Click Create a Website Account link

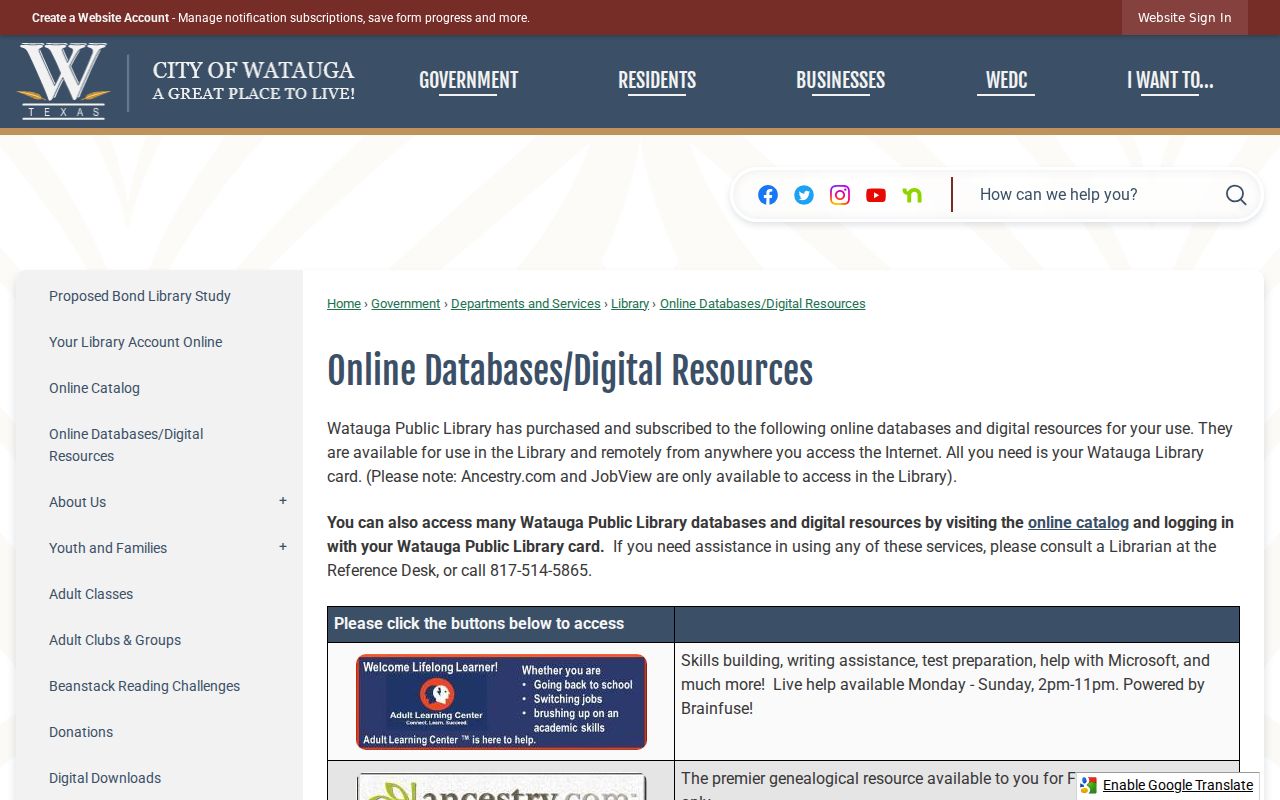tap(100, 18)
